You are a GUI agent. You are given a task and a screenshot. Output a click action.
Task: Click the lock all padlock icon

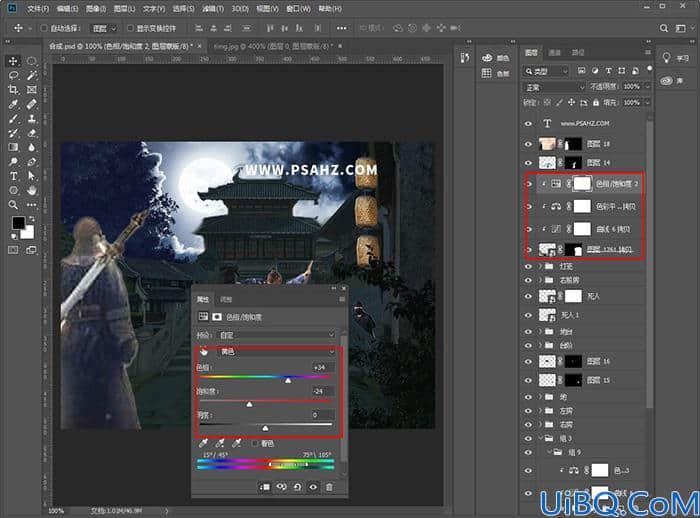tap(596, 103)
